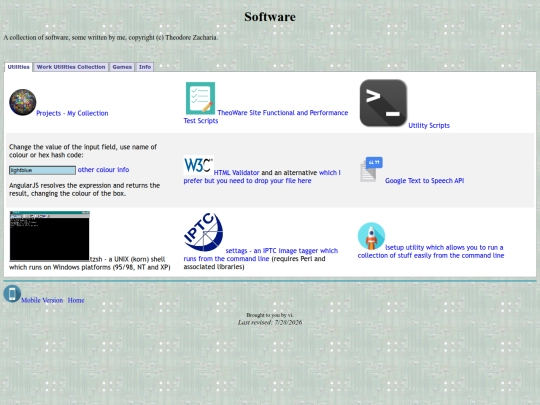540x405 pixels.
Task: Follow the Utility Scripts link
Action: pos(429,125)
